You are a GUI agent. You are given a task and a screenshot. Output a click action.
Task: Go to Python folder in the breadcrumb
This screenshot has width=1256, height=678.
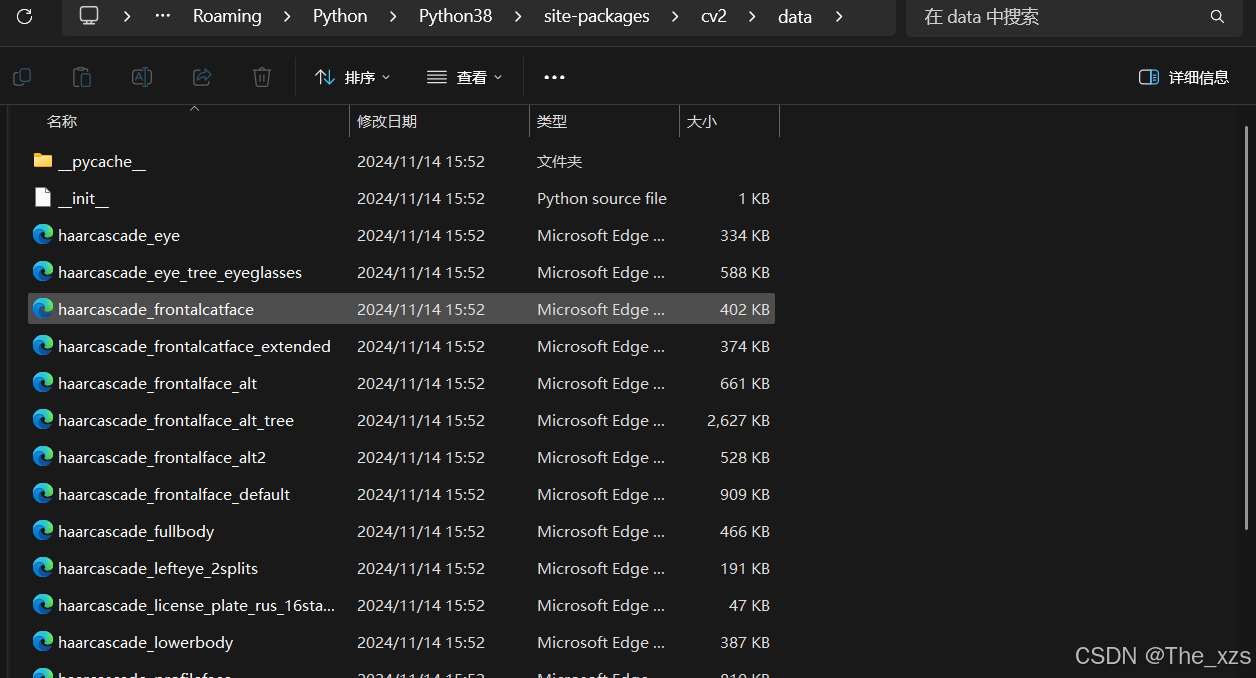(x=340, y=16)
